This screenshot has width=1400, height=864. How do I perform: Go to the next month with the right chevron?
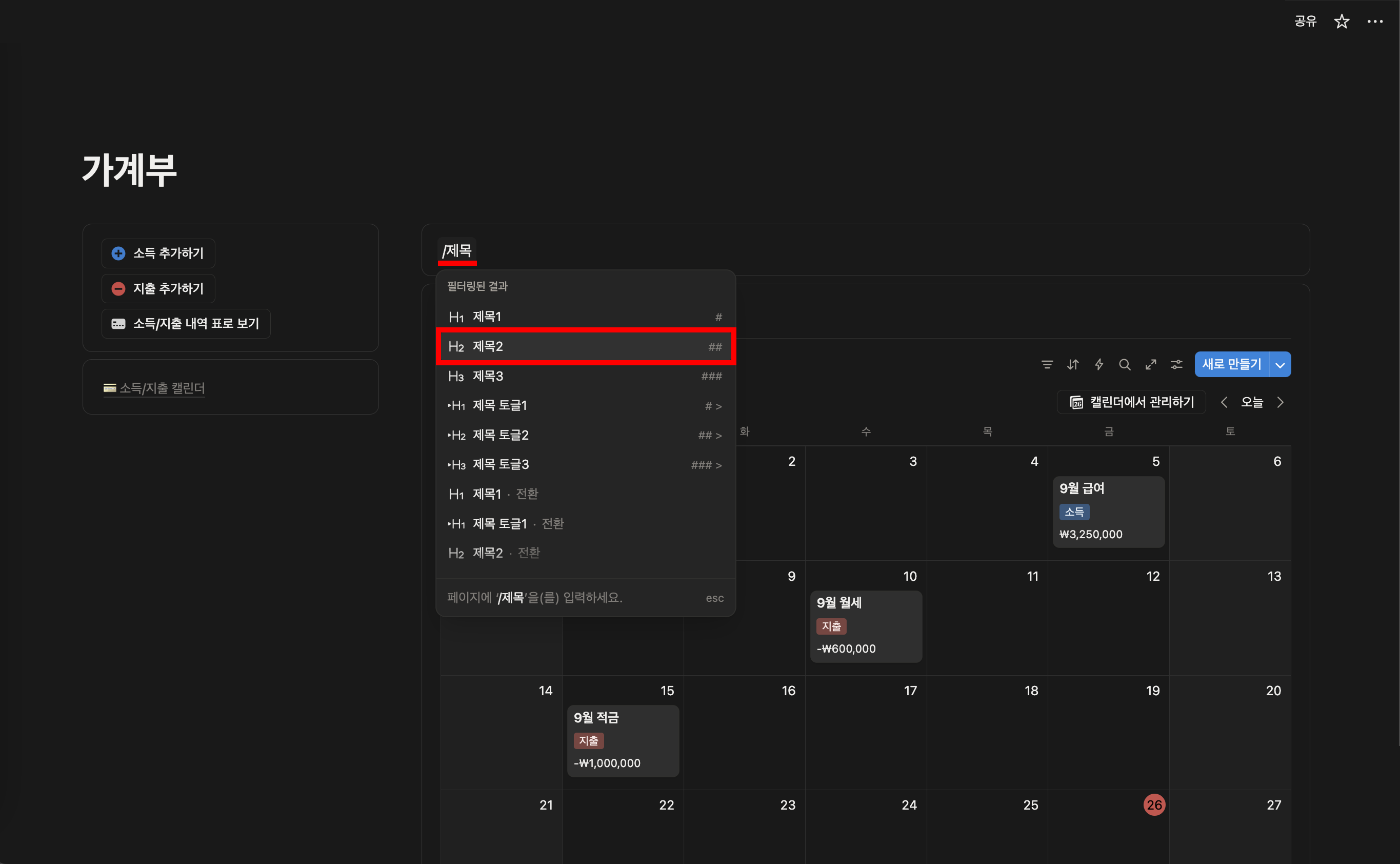(x=1280, y=402)
